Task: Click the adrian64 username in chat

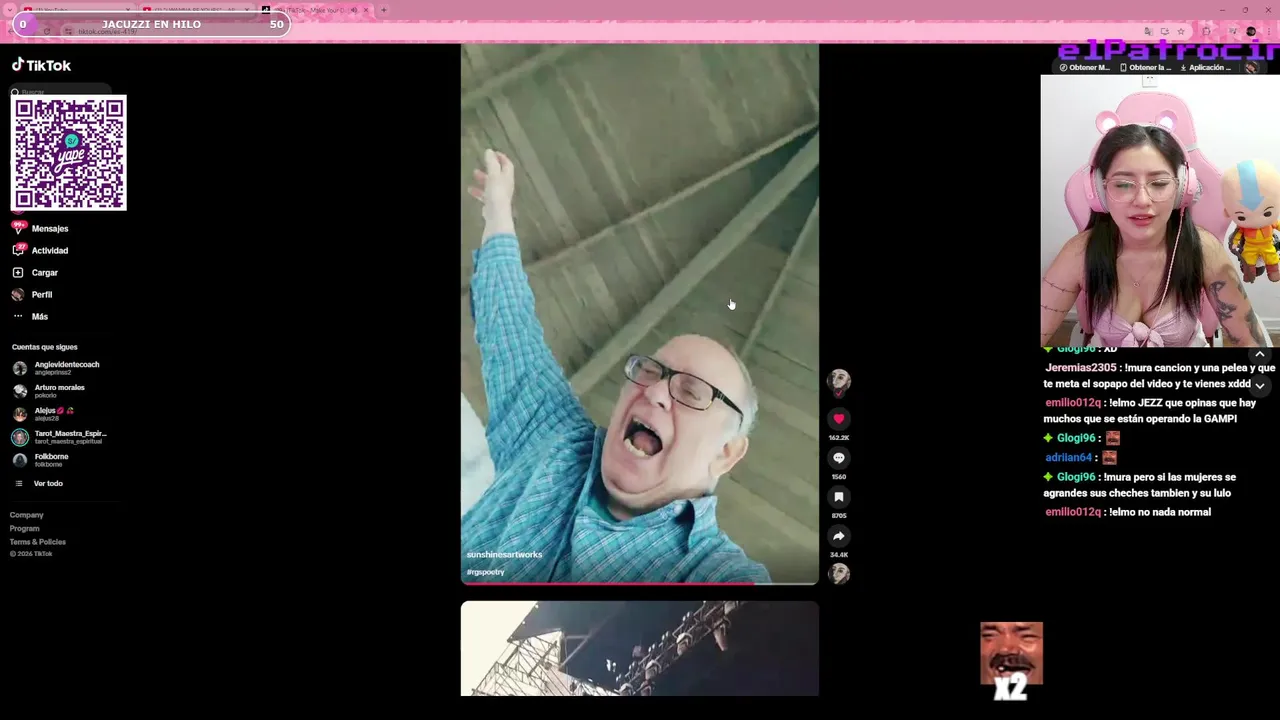Action: [1068, 458]
